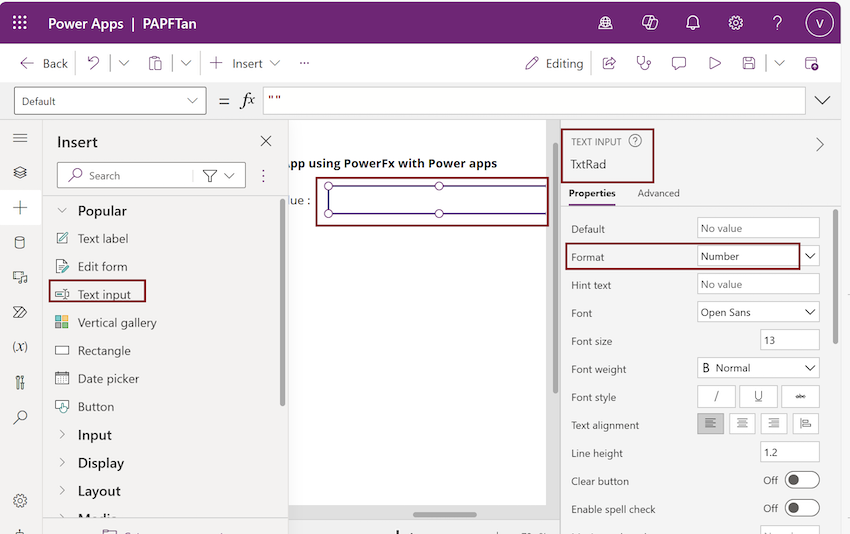Toggle italic font style

click(716, 396)
